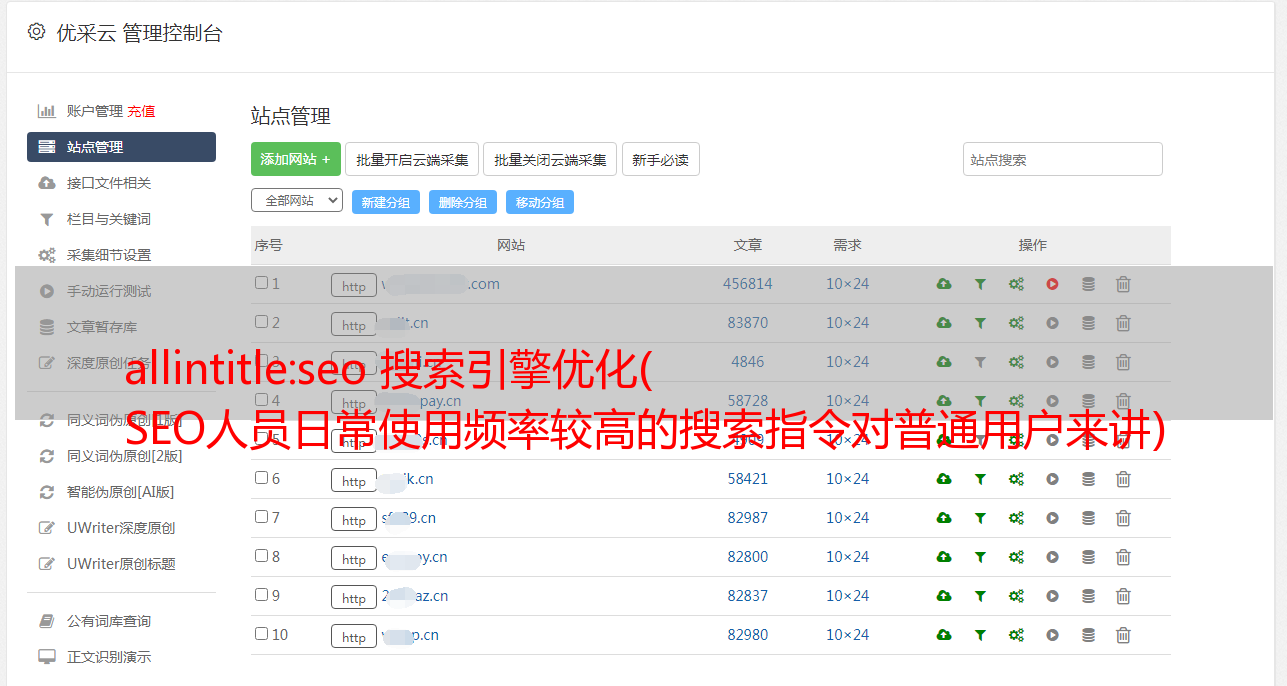Tick the checkbox for row 9

click(261, 595)
